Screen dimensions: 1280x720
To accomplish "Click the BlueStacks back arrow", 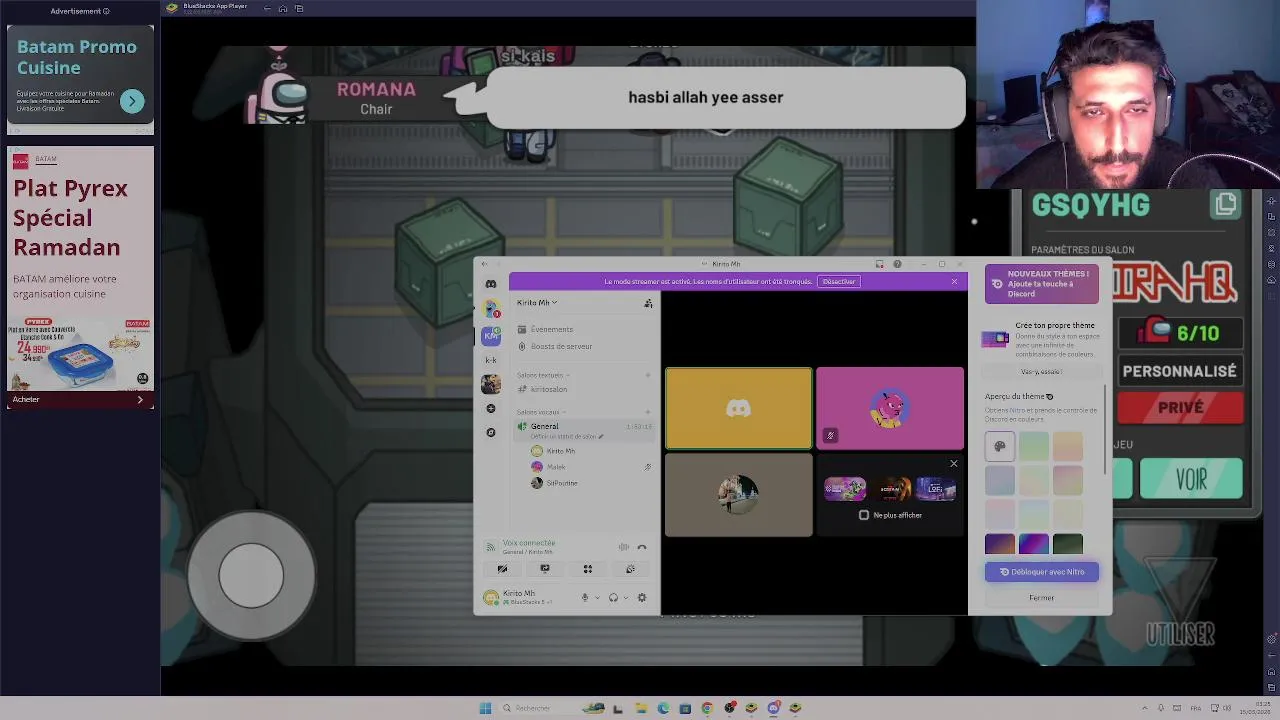I will tap(267, 8).
